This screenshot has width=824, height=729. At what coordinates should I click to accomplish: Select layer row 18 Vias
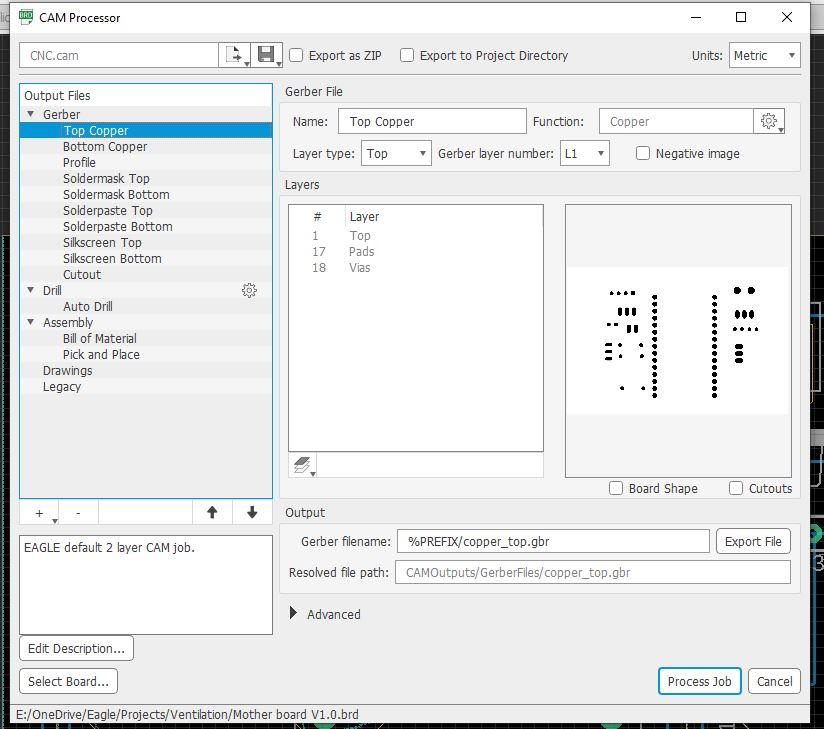click(416, 268)
